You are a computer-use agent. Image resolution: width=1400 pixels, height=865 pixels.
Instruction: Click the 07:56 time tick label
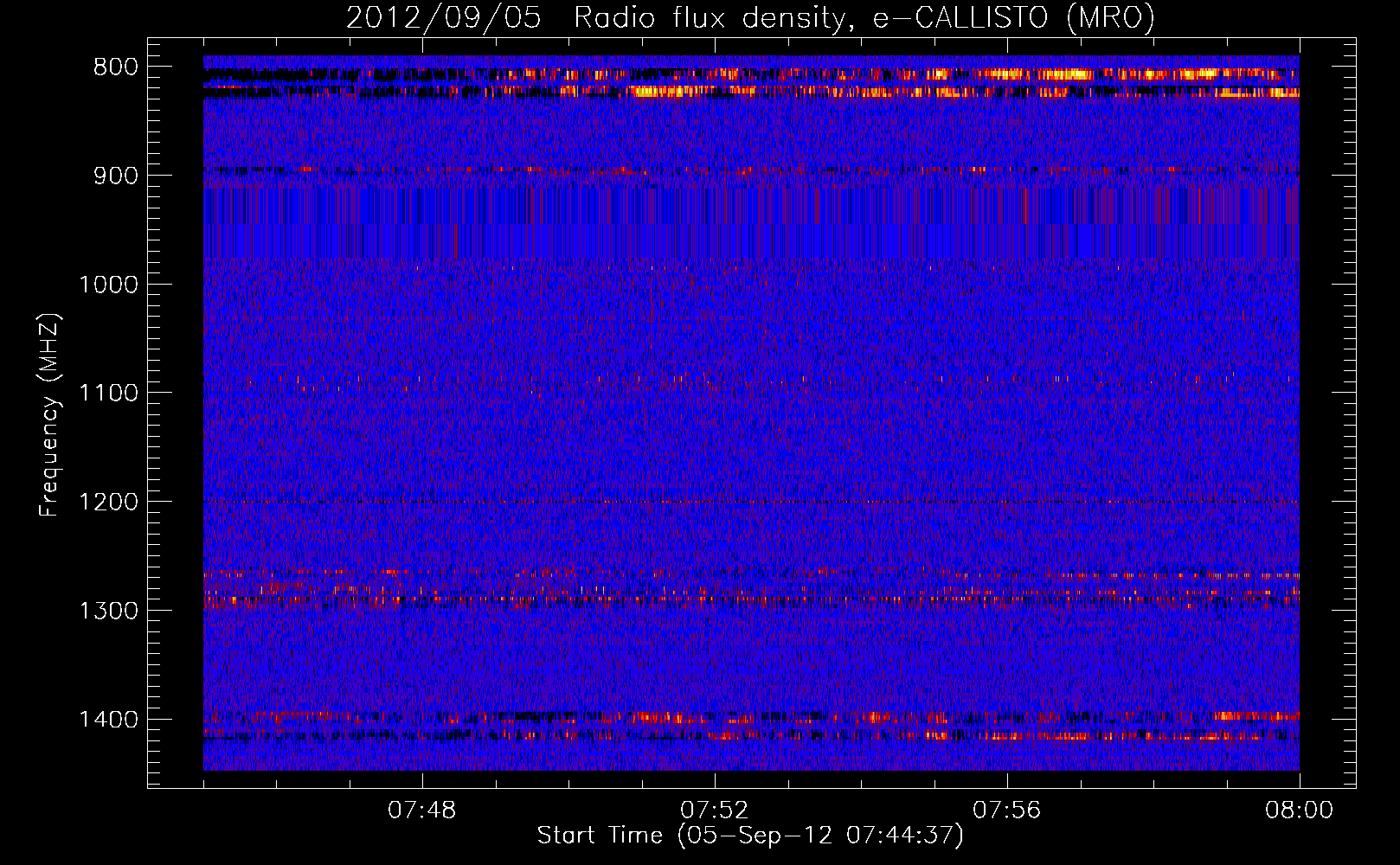pyautogui.click(x=1007, y=811)
